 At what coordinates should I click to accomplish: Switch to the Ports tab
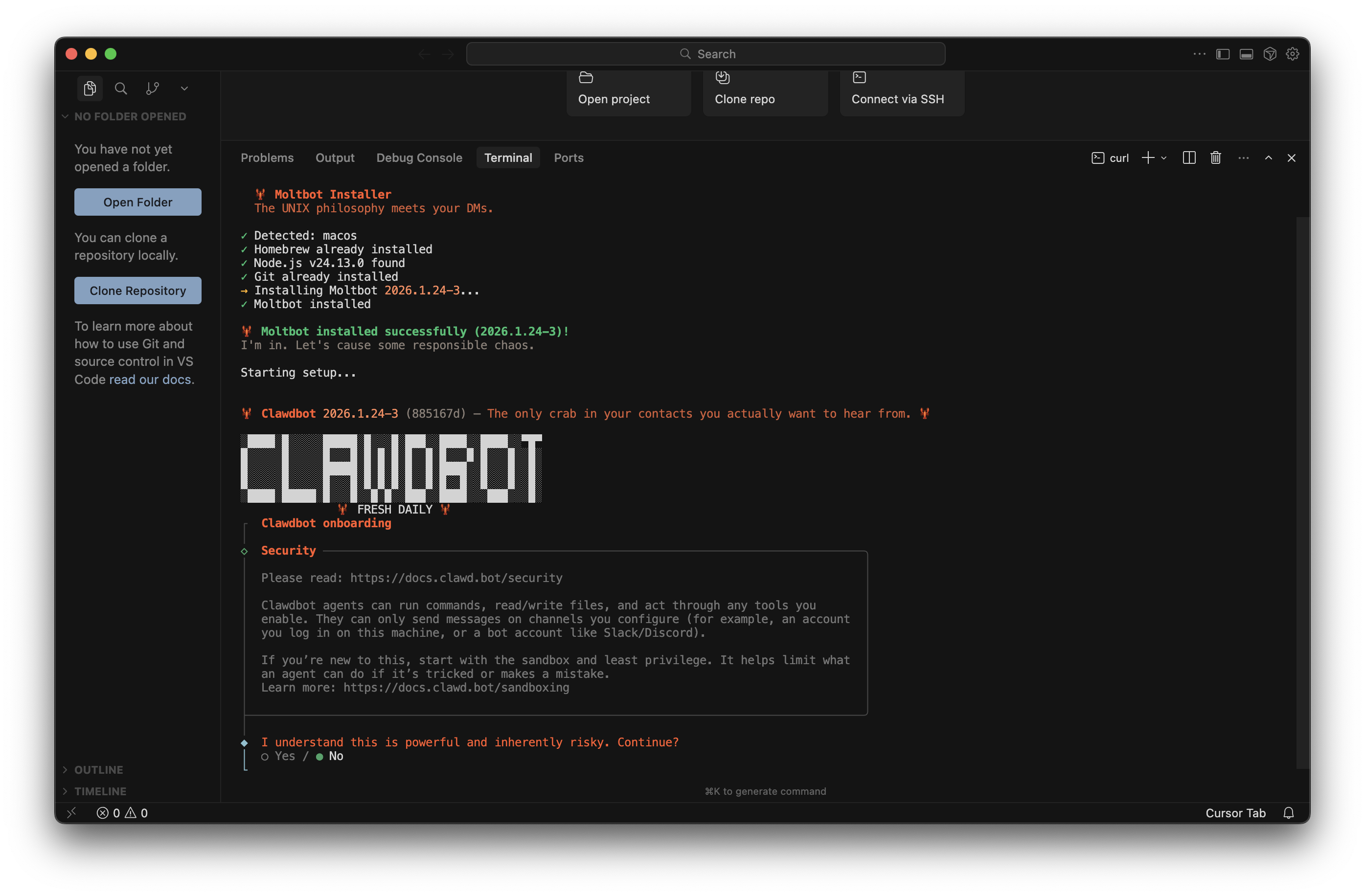tap(569, 157)
